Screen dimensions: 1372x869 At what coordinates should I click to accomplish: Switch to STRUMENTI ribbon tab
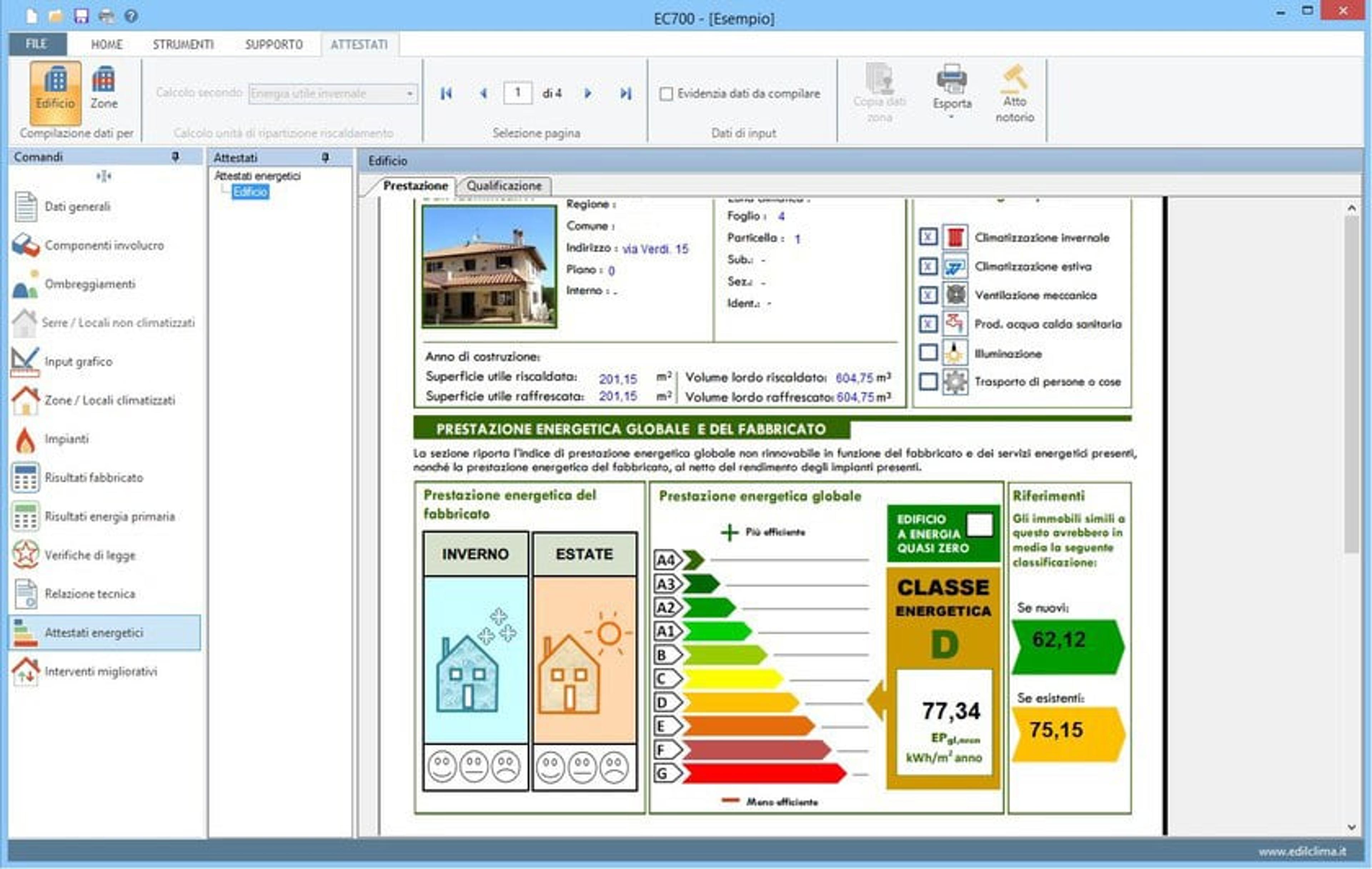(183, 44)
